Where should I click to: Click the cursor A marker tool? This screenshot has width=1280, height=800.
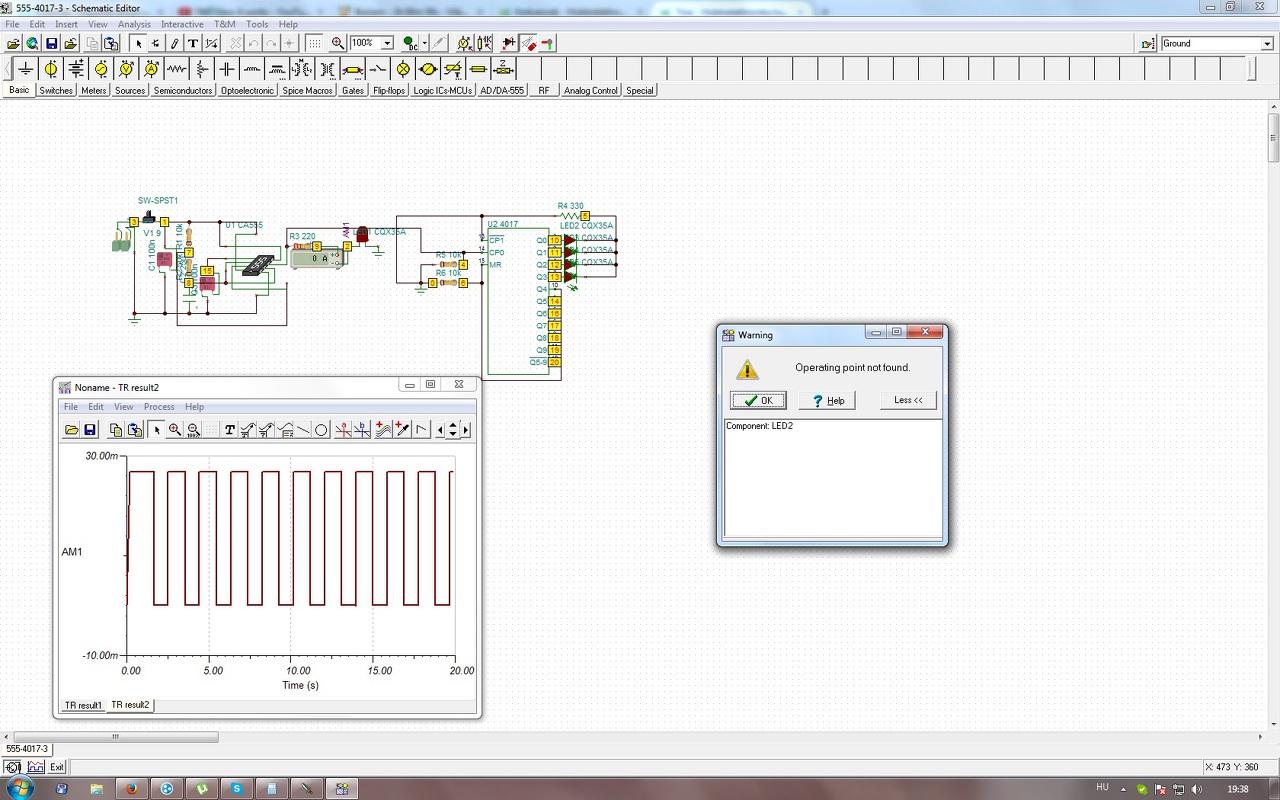[343, 430]
